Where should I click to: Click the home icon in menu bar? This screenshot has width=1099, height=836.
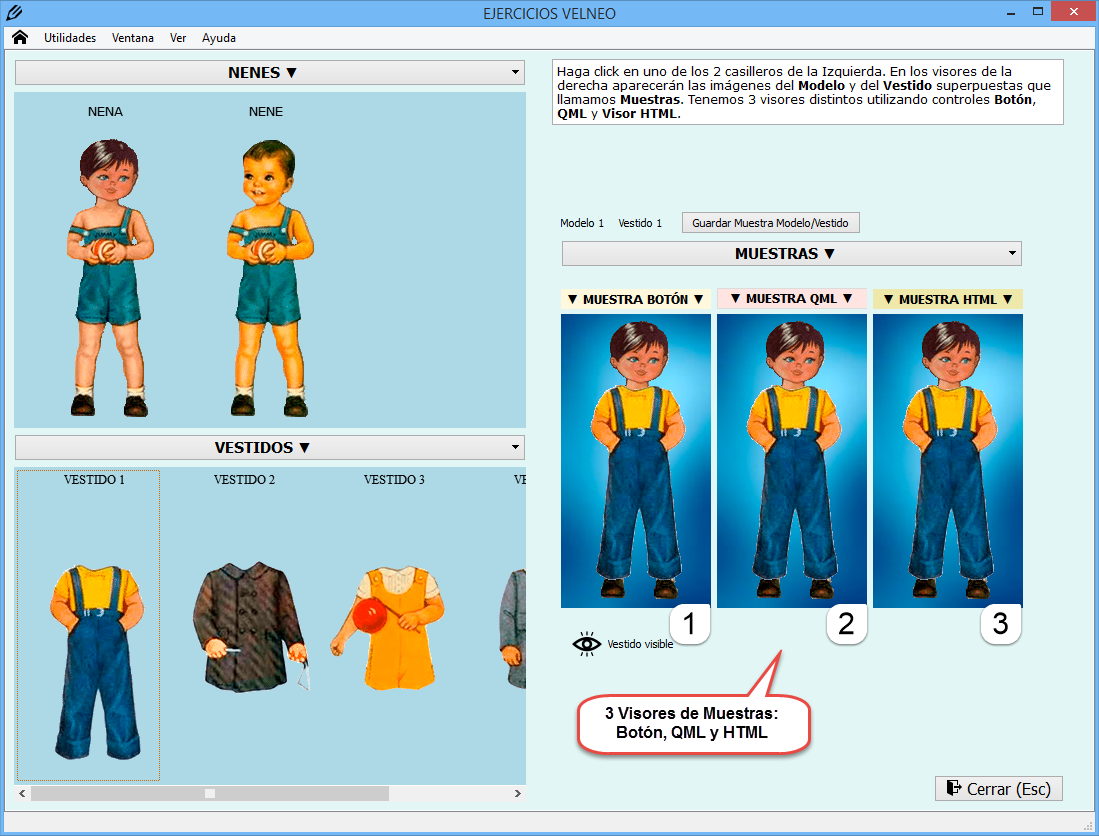(20, 38)
